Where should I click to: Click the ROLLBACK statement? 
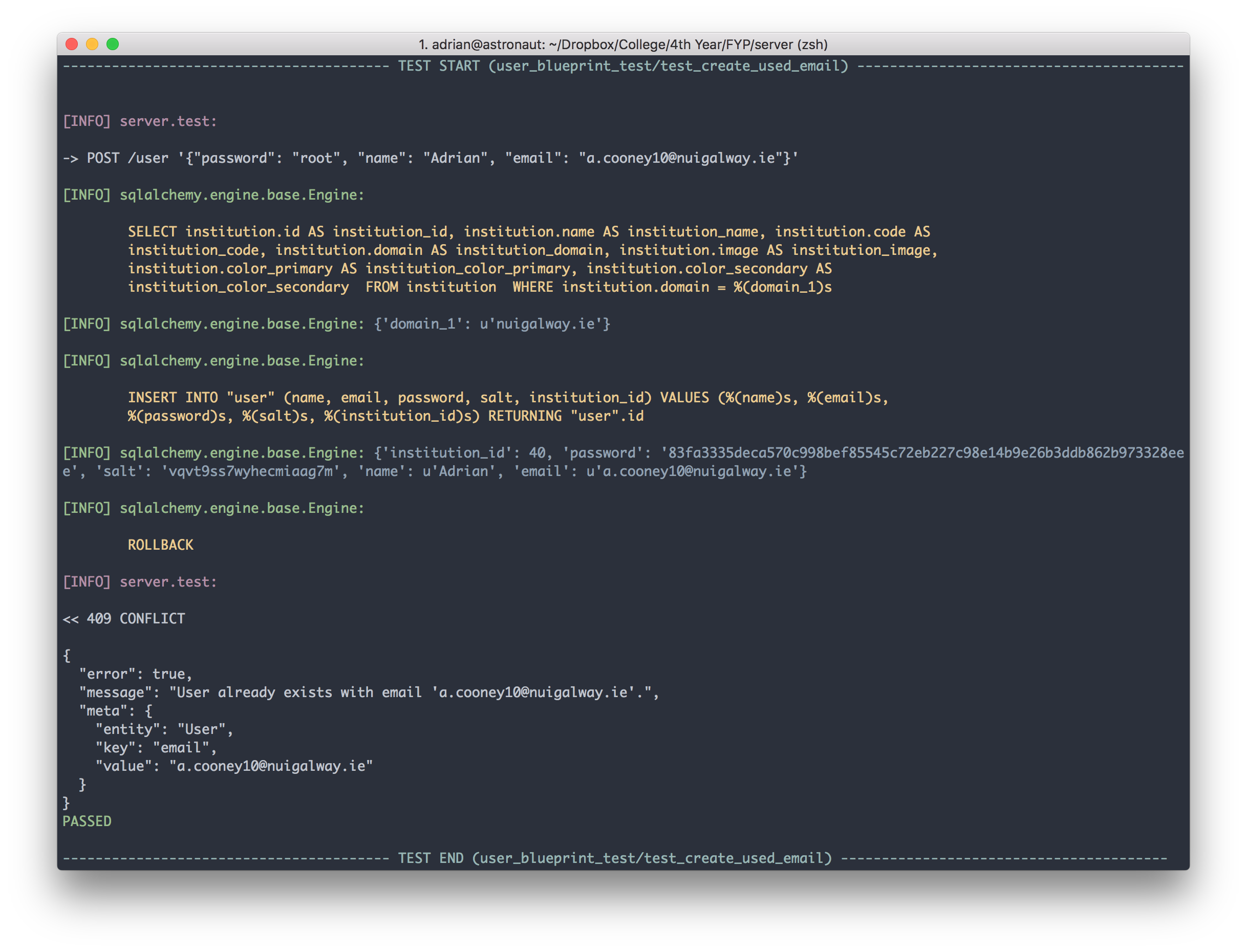[160, 545]
